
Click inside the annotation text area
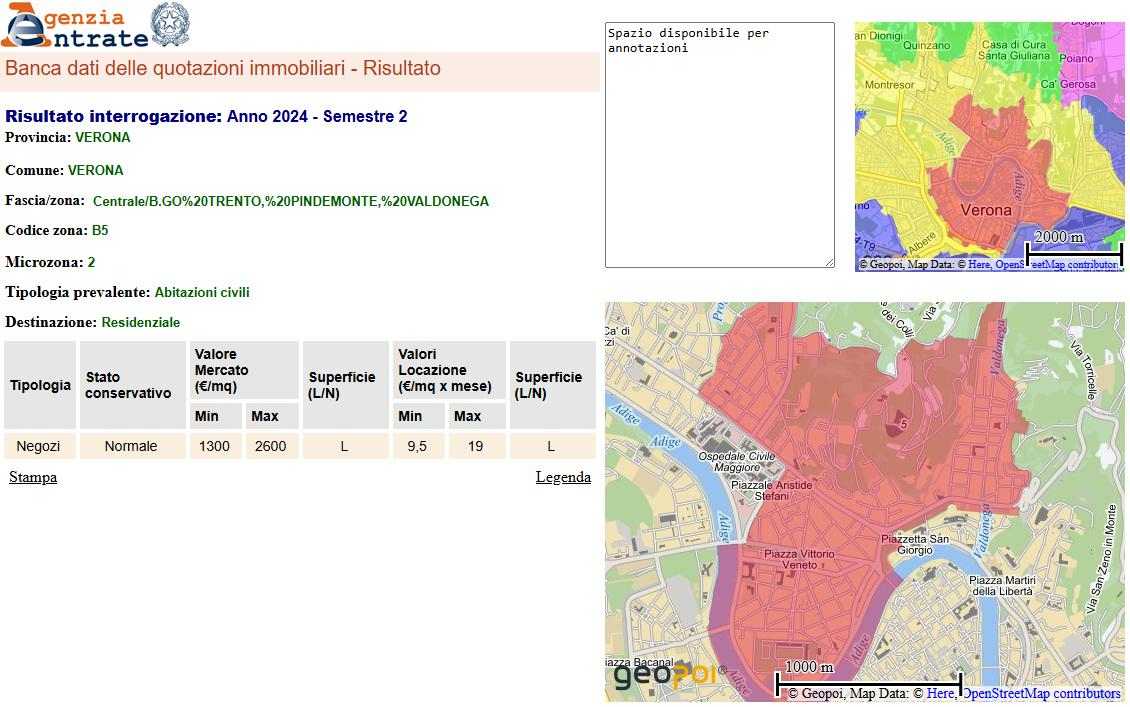(719, 145)
